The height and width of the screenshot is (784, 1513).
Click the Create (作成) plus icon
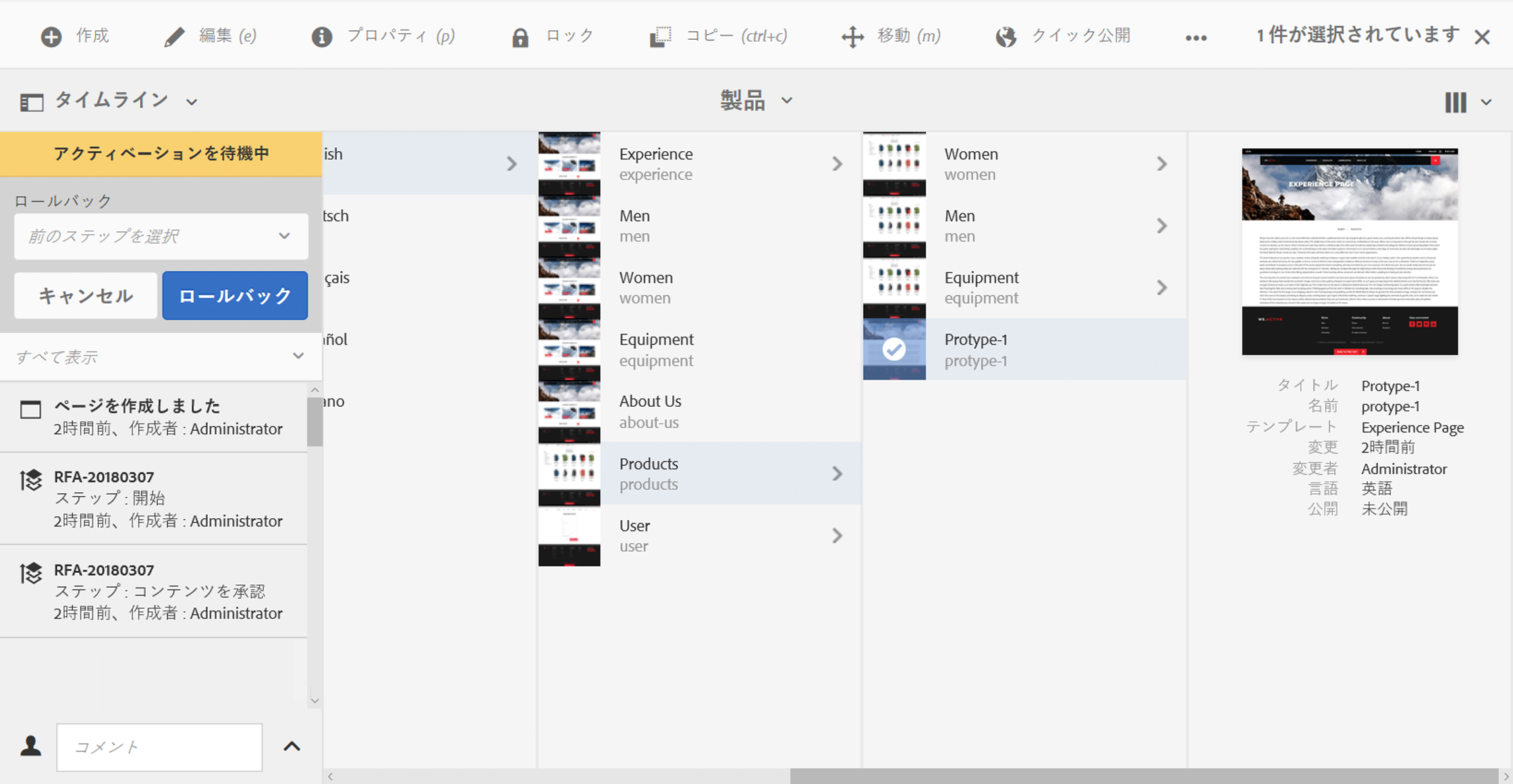pyautogui.click(x=51, y=36)
